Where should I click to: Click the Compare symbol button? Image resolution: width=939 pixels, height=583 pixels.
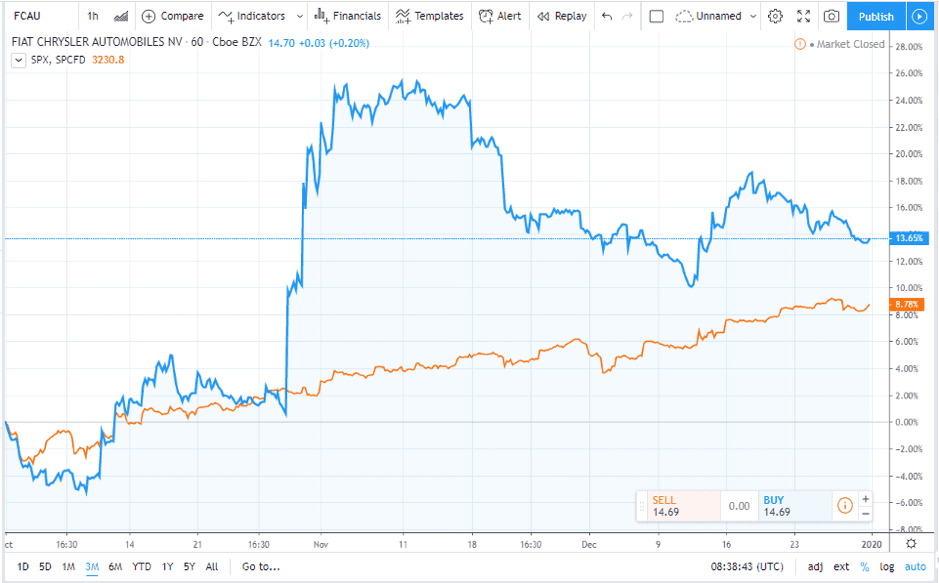point(172,16)
